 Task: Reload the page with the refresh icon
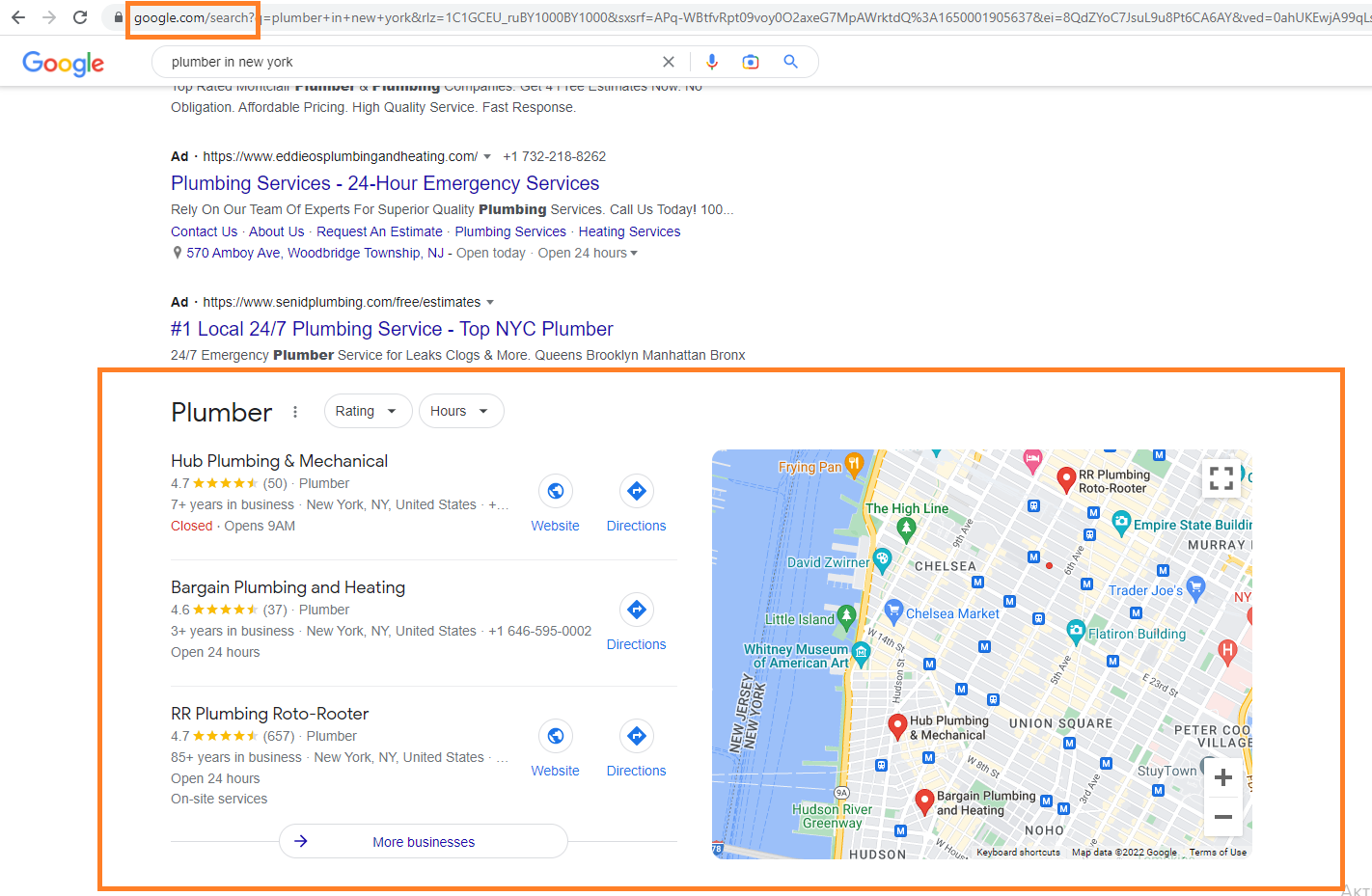tap(80, 17)
